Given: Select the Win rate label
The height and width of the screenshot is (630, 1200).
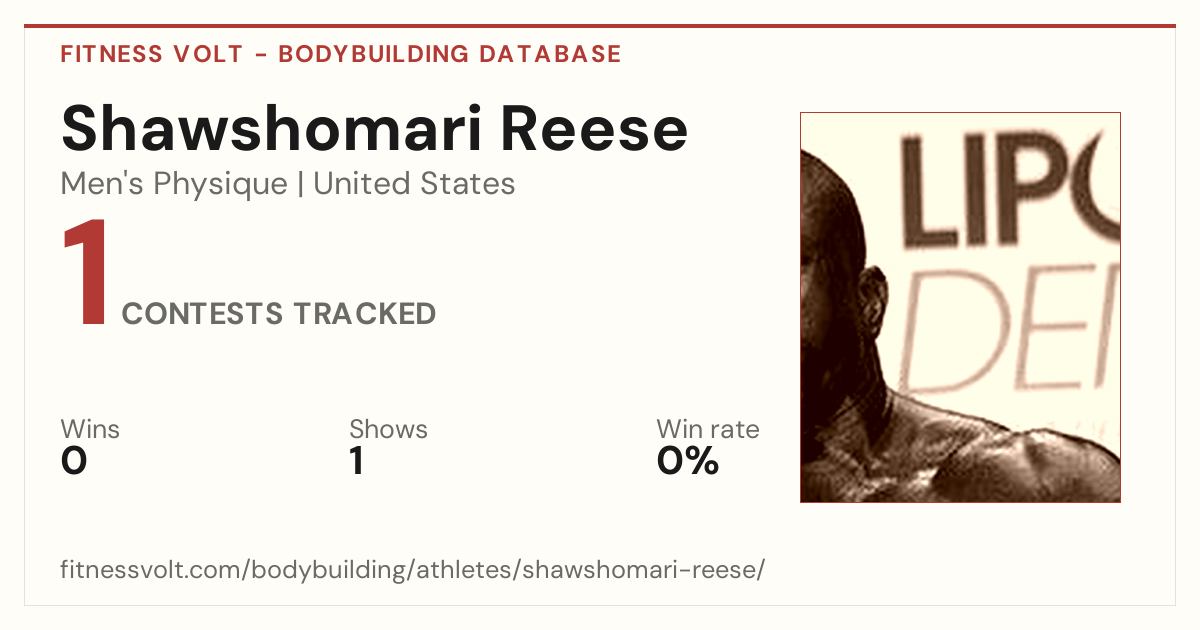Looking at the screenshot, I should [x=708, y=430].
